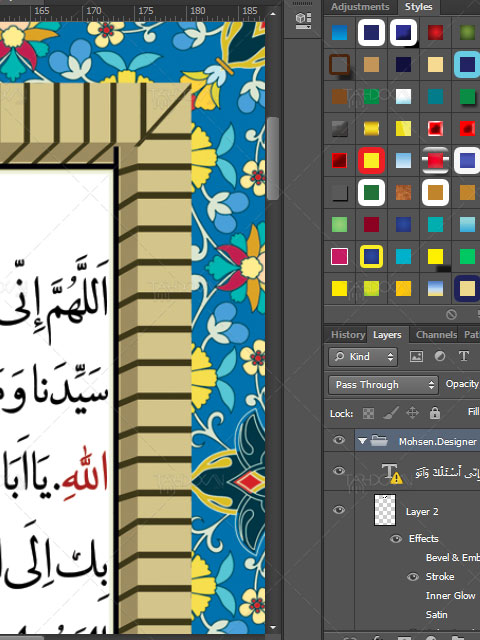480x640 pixels.
Task: Click the canvas vertical scrollbar thumb
Action: 273,158
